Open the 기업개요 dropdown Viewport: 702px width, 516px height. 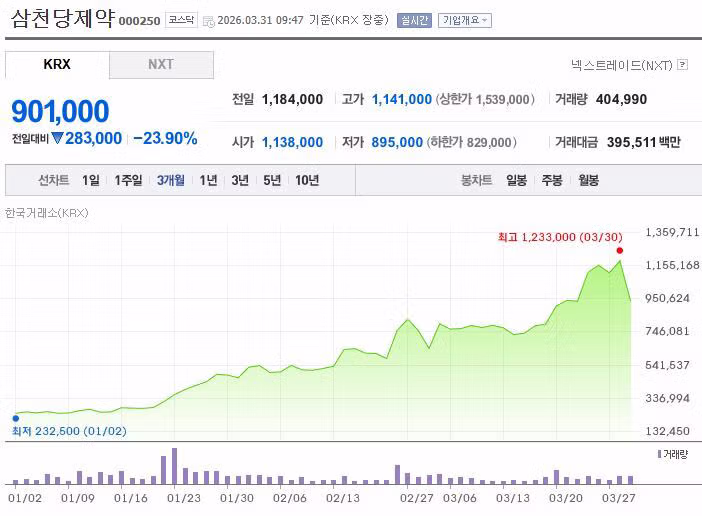[465, 20]
